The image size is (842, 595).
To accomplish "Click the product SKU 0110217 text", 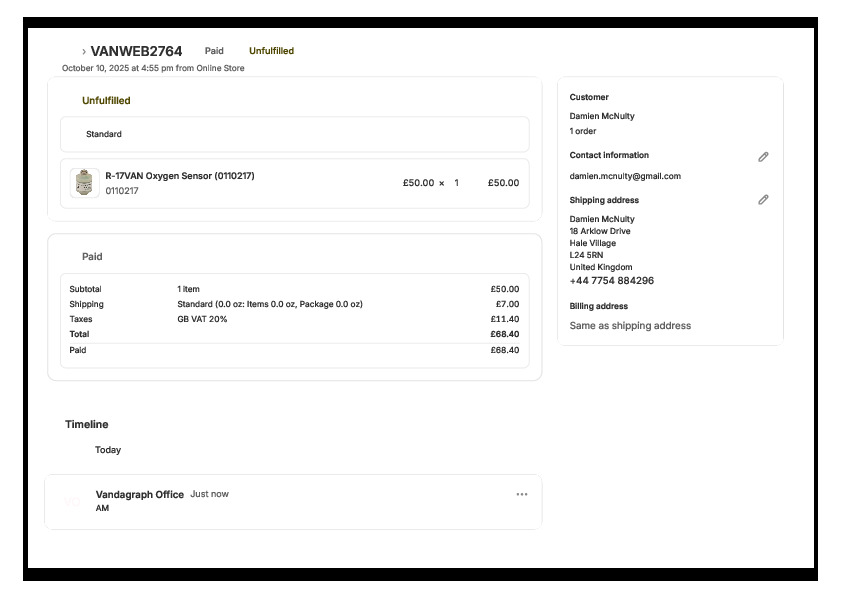I will [122, 191].
